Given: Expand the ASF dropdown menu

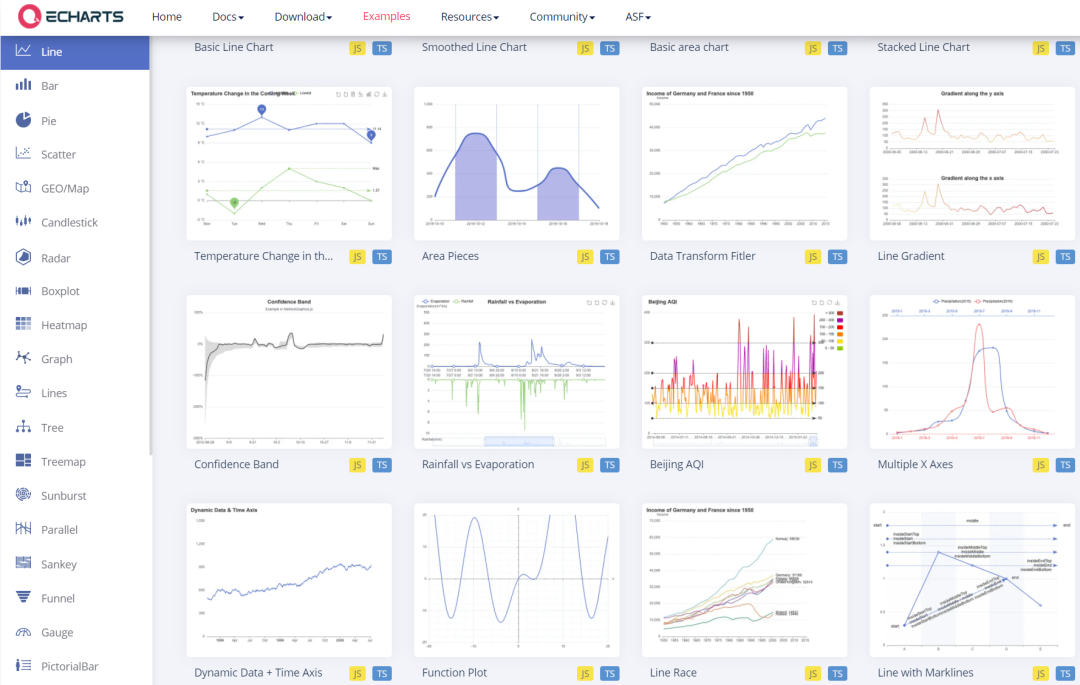Looking at the screenshot, I should tap(638, 17).
